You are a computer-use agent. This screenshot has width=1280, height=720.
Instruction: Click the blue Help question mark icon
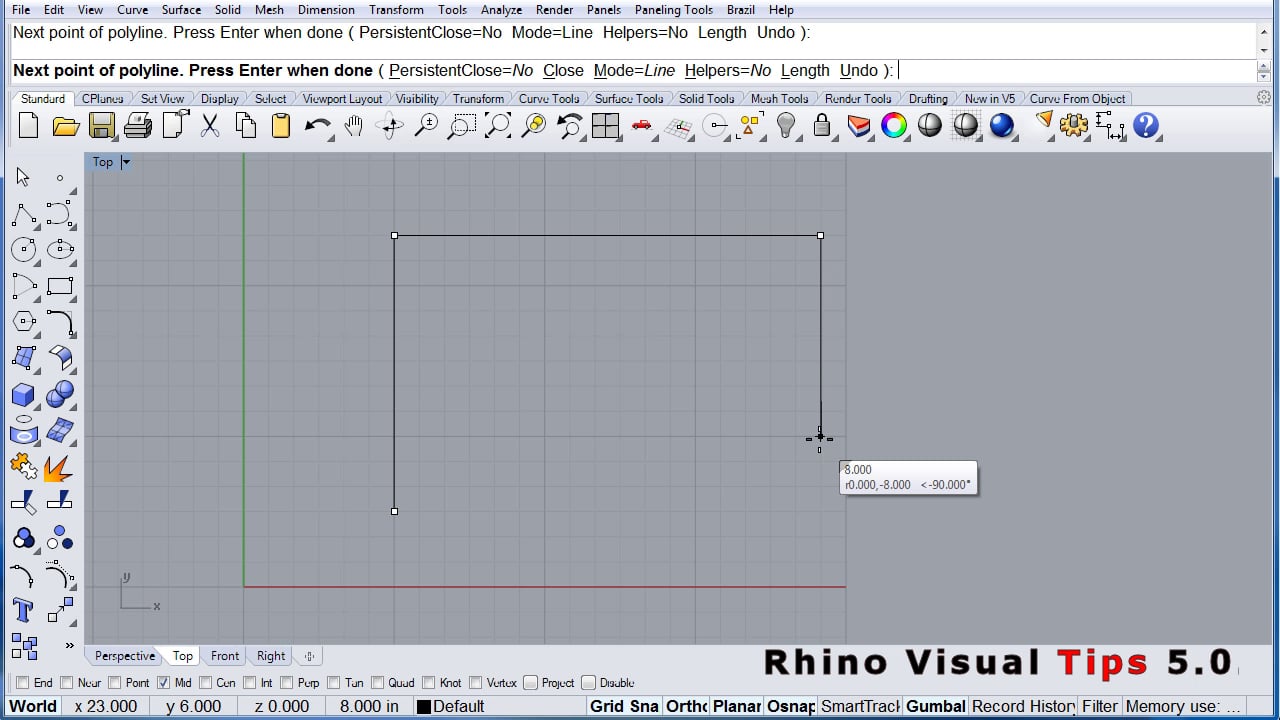click(1146, 126)
